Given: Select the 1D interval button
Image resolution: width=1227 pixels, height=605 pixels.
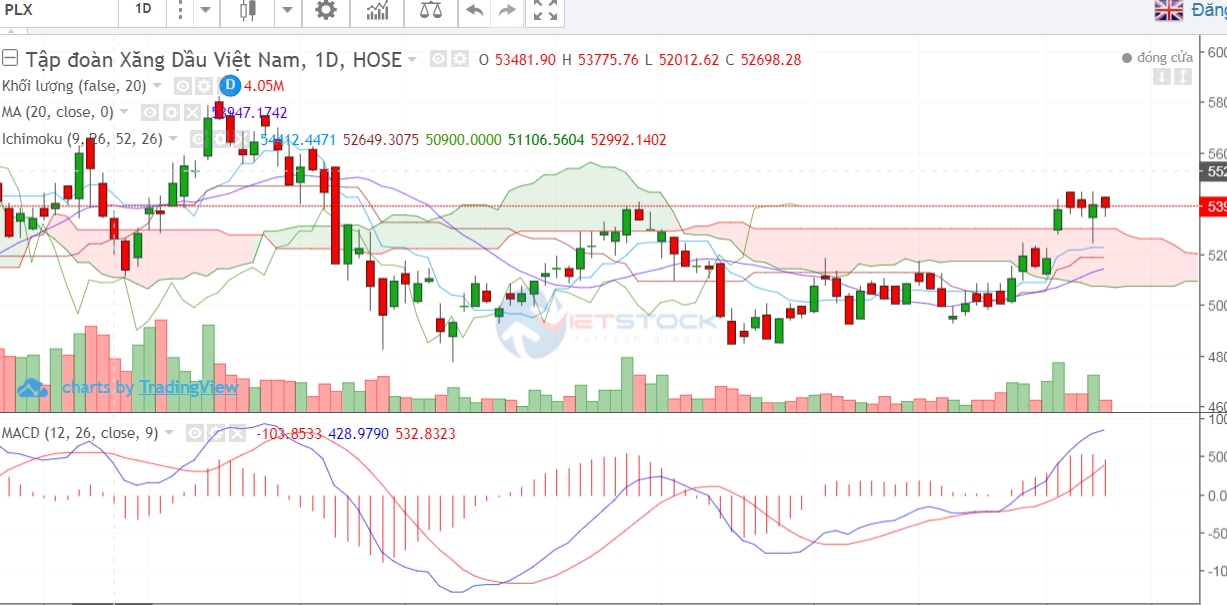Looking at the screenshot, I should (143, 10).
